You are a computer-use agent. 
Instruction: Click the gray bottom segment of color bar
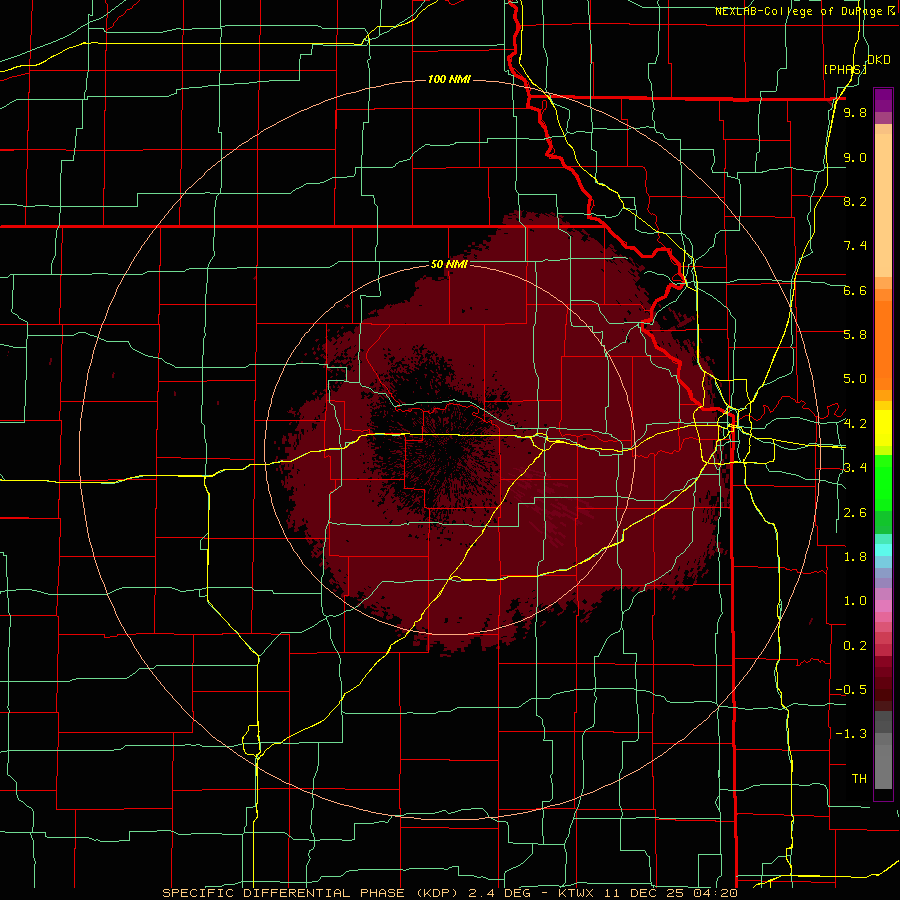coord(883,763)
